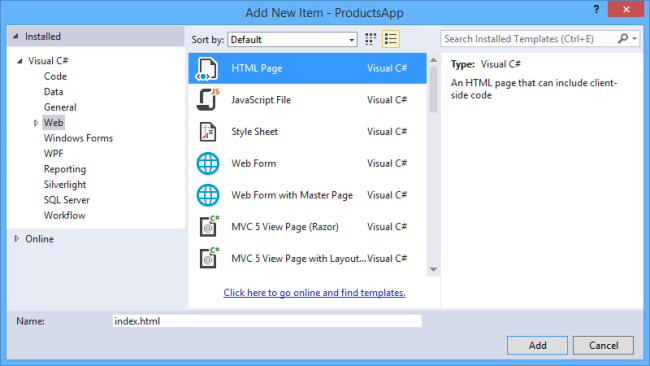Select the Web Form template name

coord(254,163)
